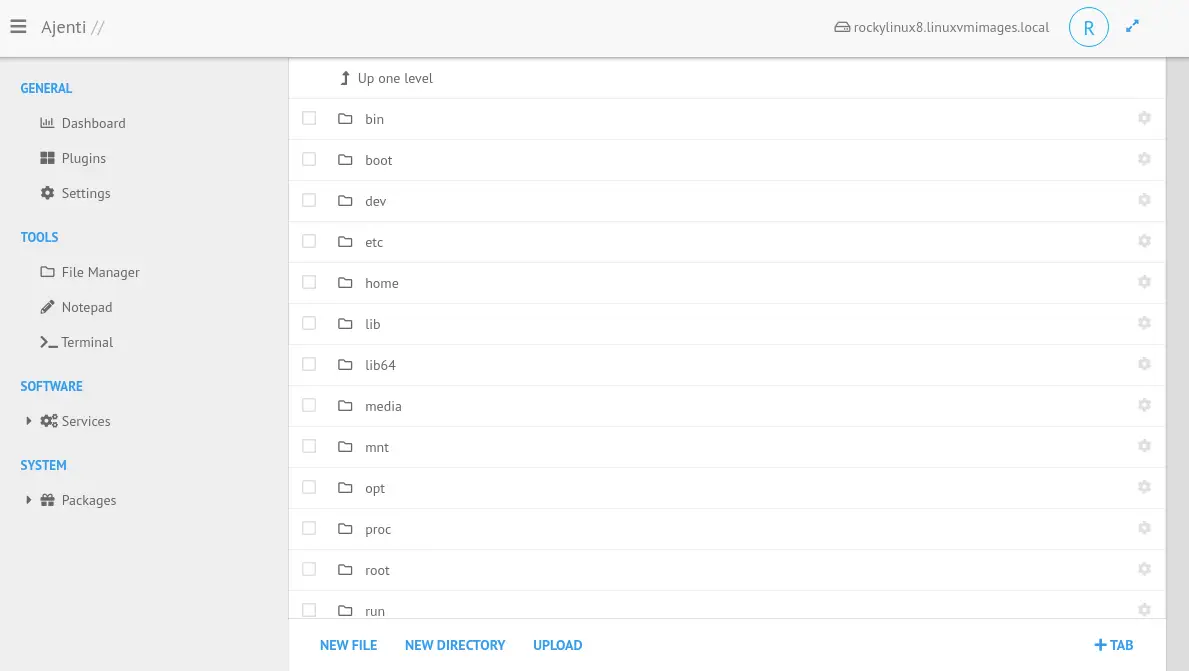Launch the Terminal tool

coord(86,342)
